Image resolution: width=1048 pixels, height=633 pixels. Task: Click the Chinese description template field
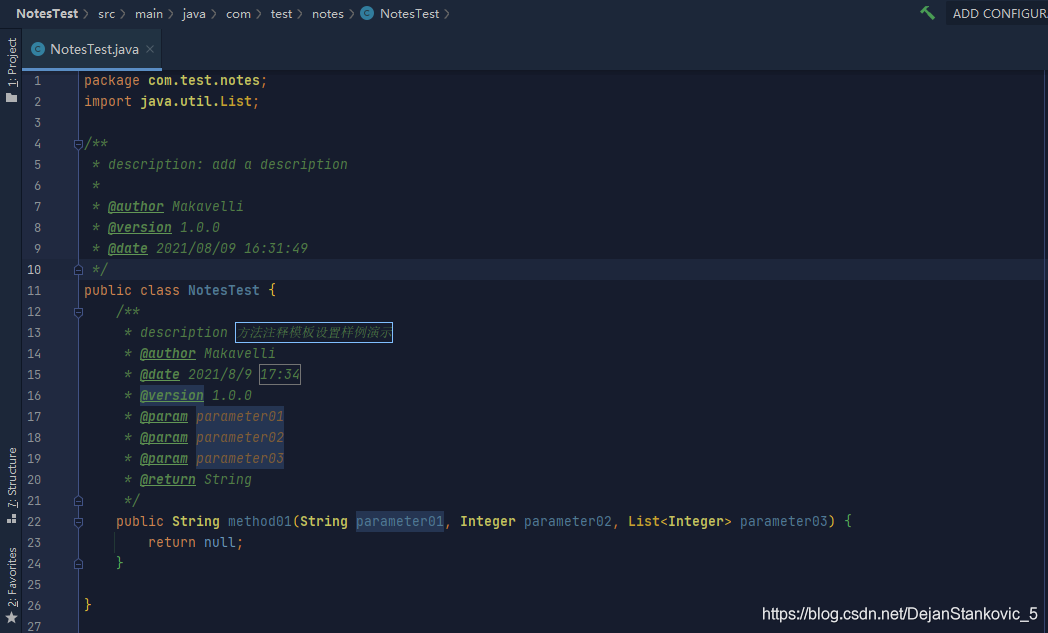point(314,332)
